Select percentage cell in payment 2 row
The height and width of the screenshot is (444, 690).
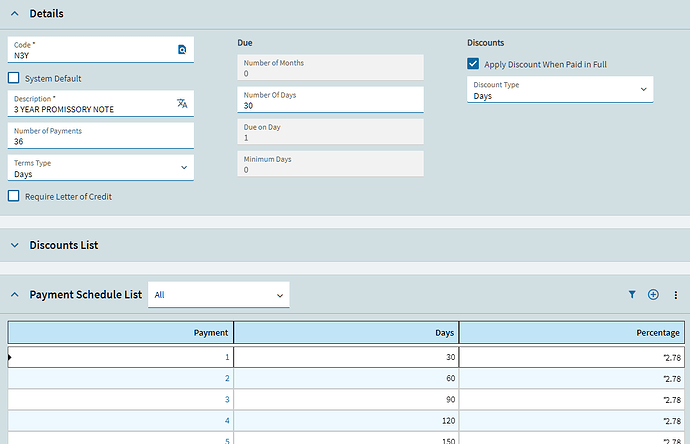(572, 378)
